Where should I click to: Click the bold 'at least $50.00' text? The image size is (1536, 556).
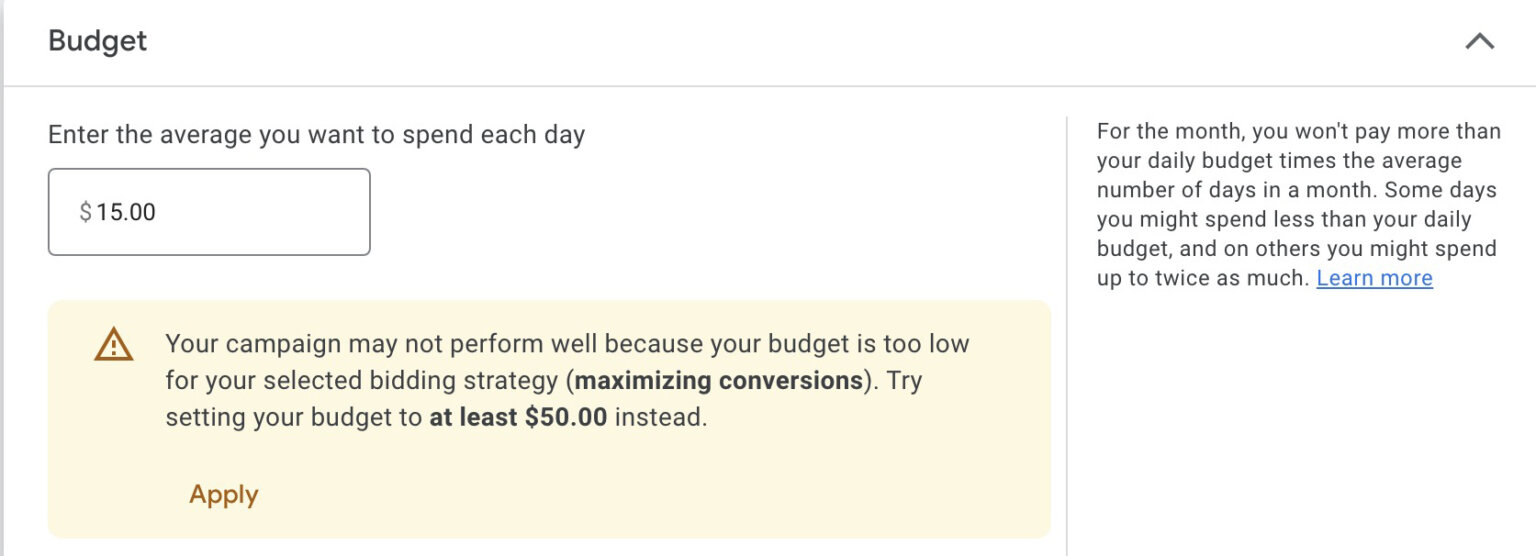pos(518,417)
